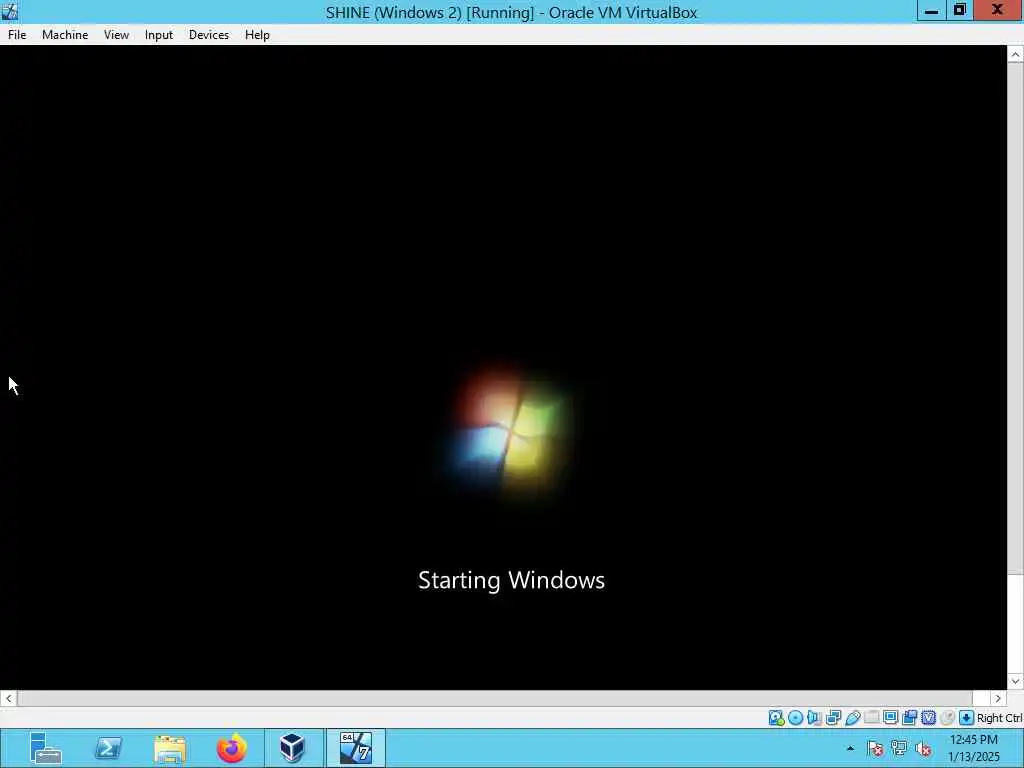The width and height of the screenshot is (1024, 768).
Task: Click the V chip virtualization status icon
Action: click(929, 718)
